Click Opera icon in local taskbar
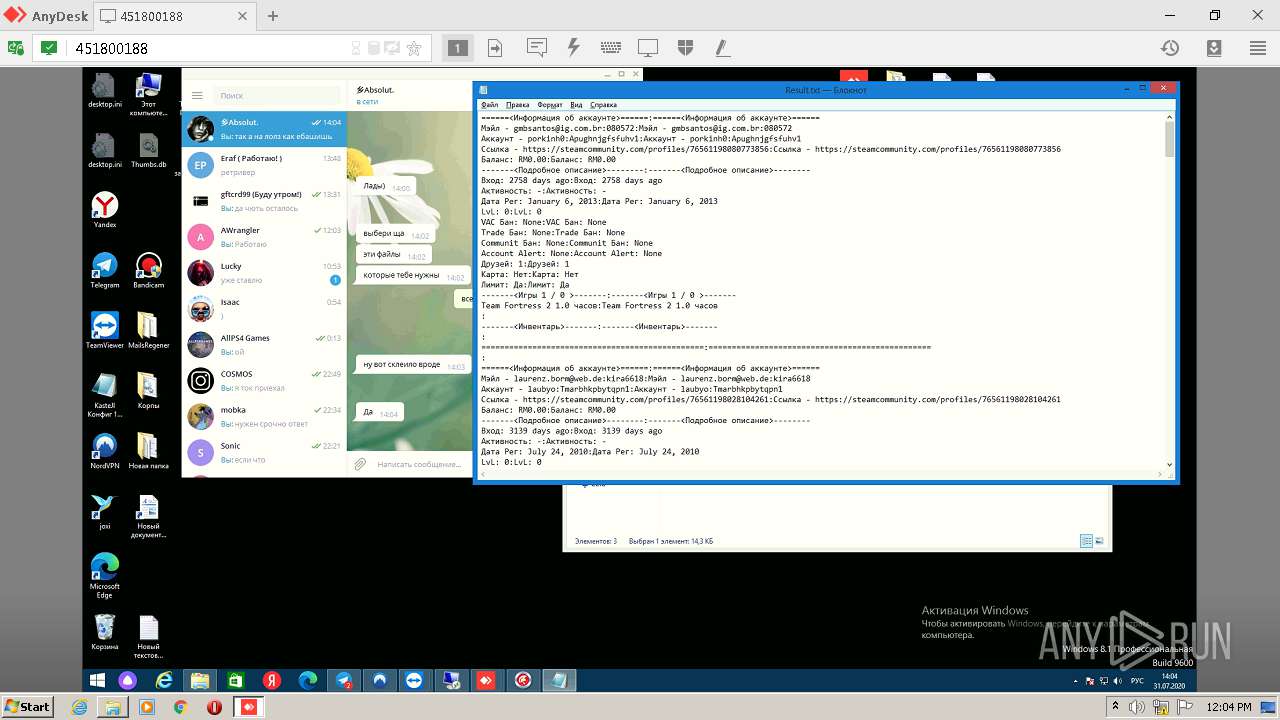The width and height of the screenshot is (1280, 720). tap(213, 707)
